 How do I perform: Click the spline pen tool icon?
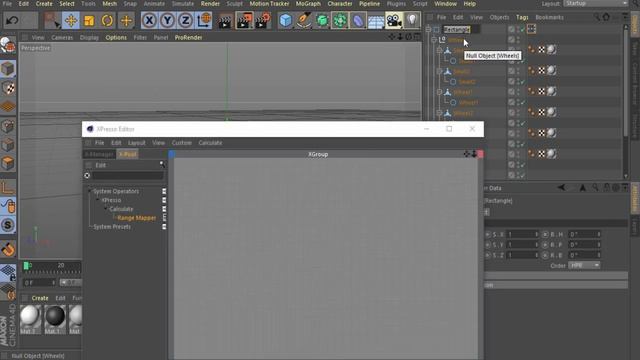tap(304, 20)
